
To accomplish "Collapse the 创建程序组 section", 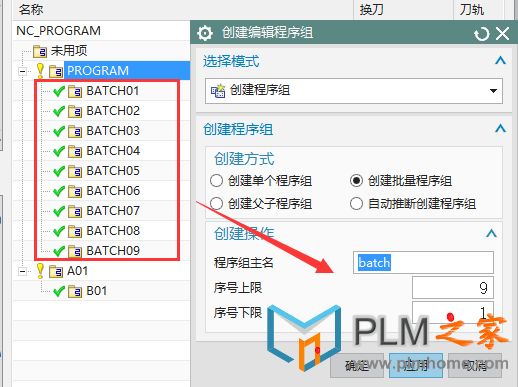I will 500,128.
